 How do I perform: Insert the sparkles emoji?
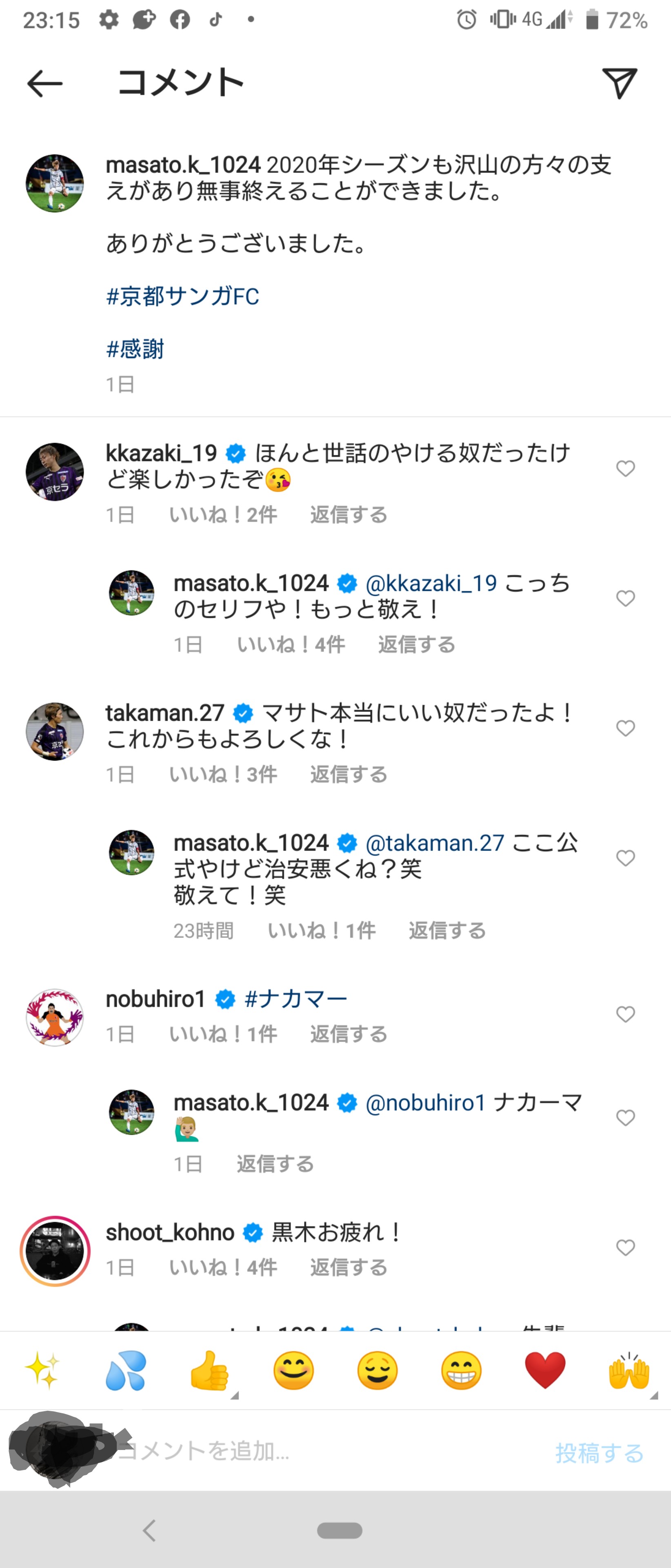point(42,1370)
